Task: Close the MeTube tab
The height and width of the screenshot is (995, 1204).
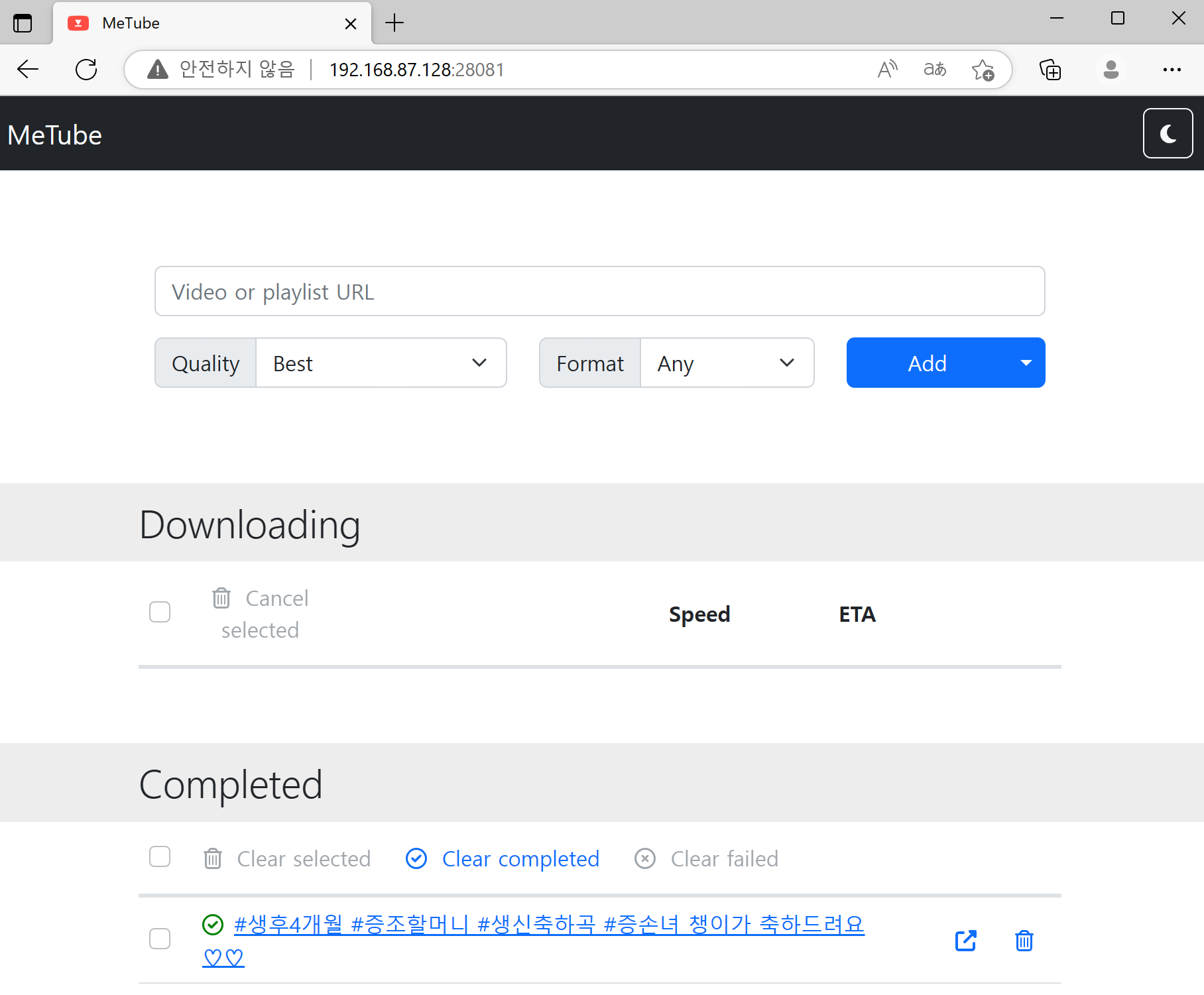Action: (x=351, y=24)
